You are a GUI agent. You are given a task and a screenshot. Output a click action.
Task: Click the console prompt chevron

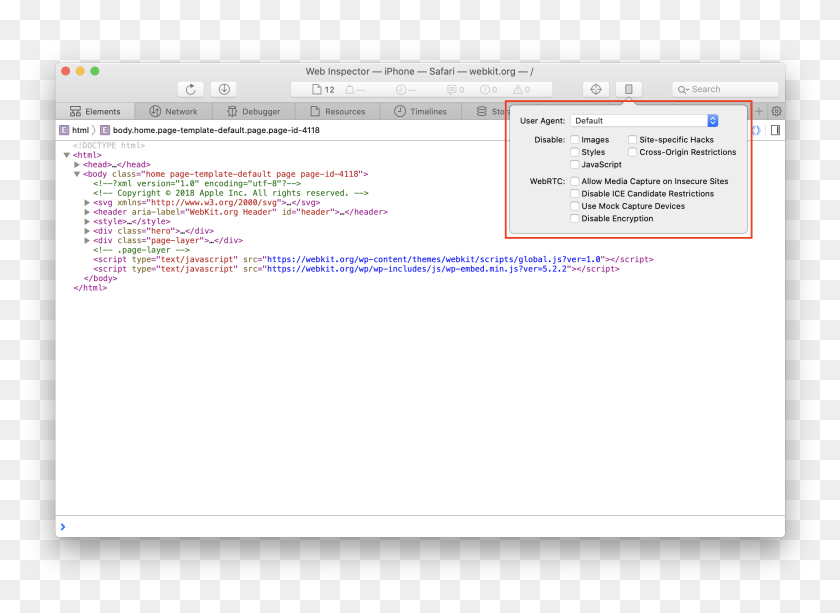pos(63,527)
